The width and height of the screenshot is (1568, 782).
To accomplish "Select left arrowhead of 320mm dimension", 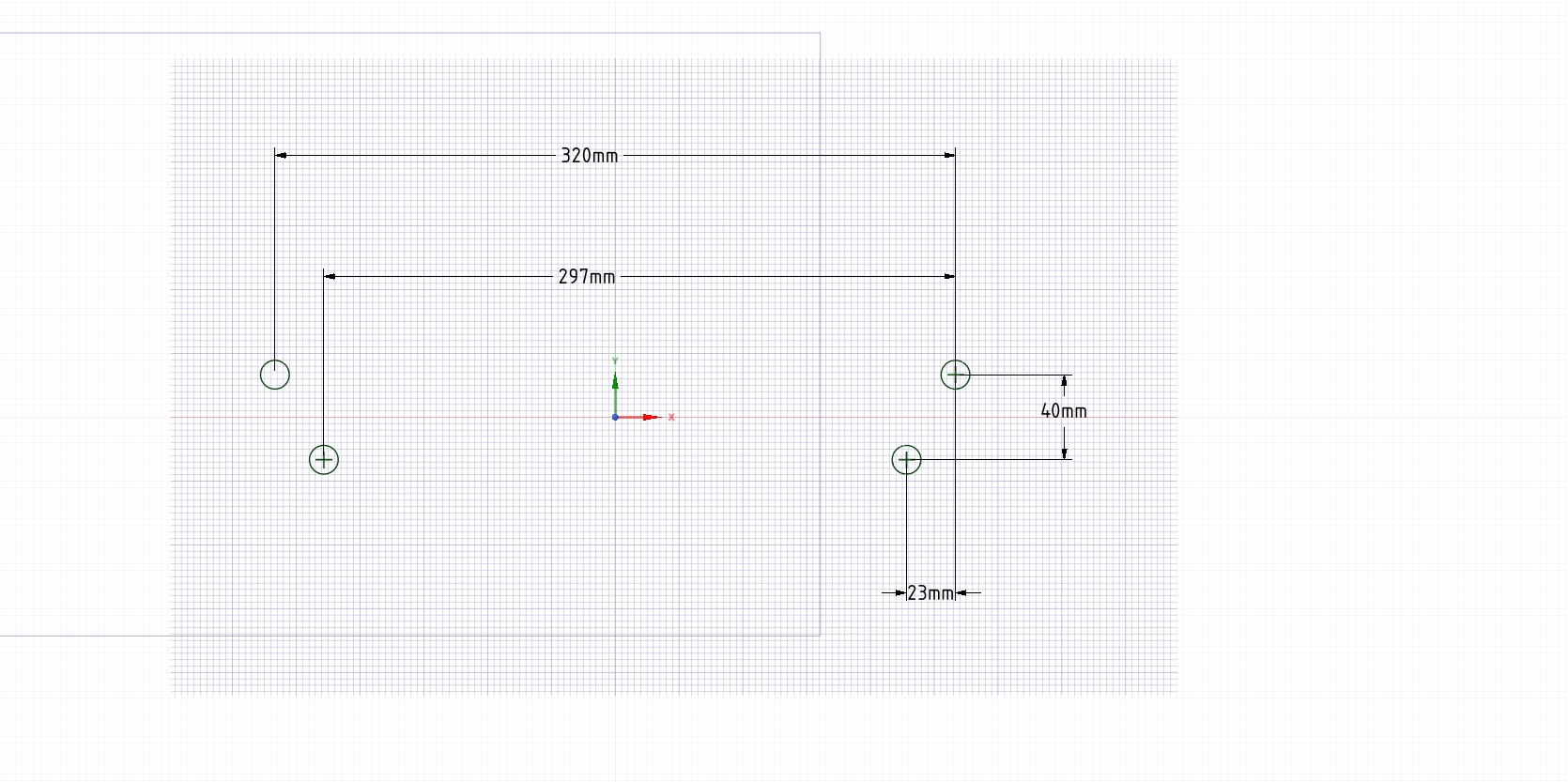I will [282, 156].
